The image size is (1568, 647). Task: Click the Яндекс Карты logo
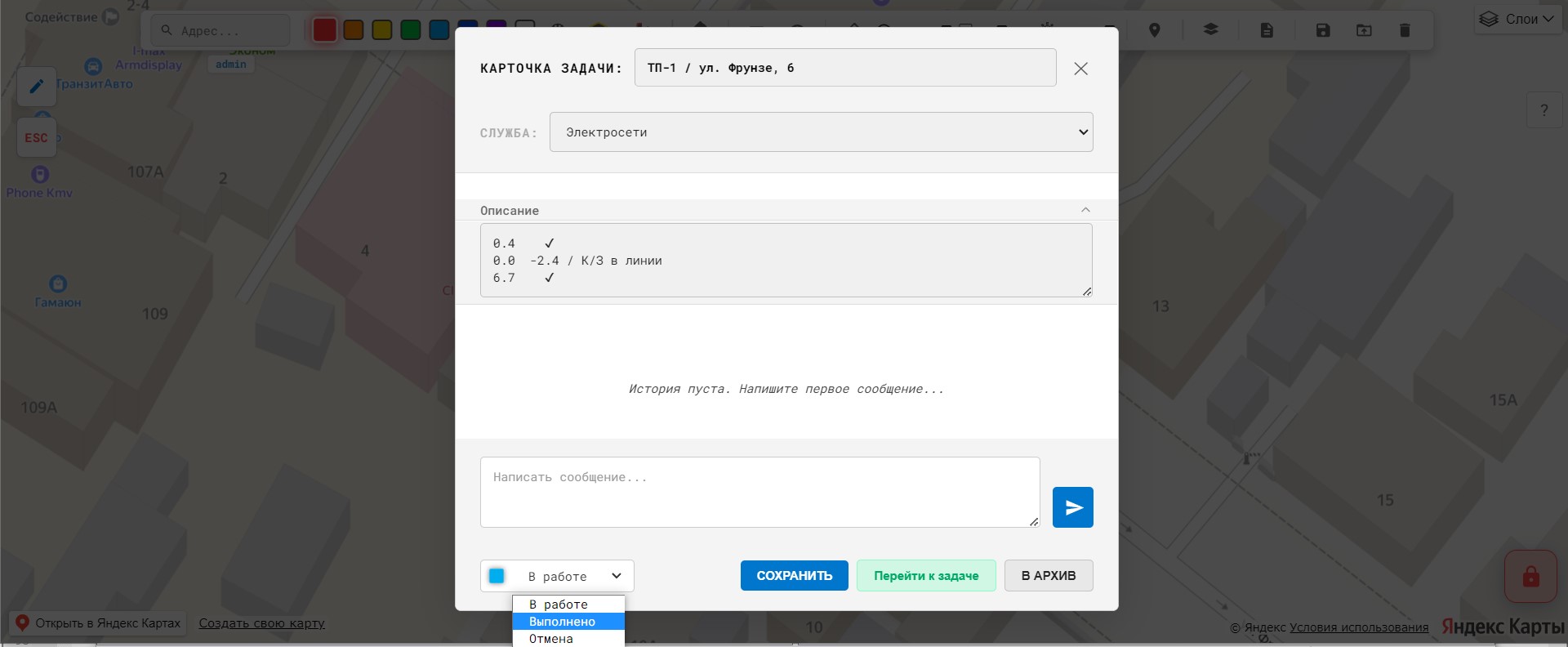coord(1503,627)
